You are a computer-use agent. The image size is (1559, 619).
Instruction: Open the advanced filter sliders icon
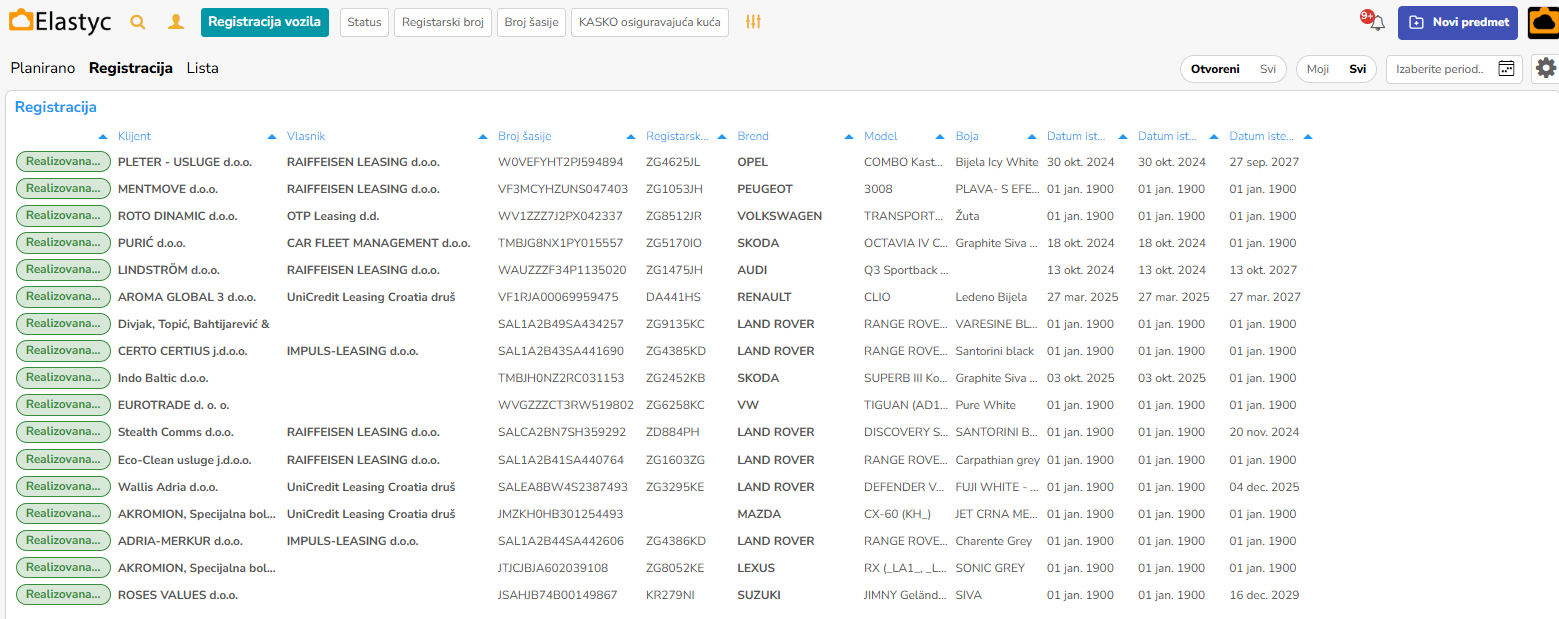(x=754, y=22)
